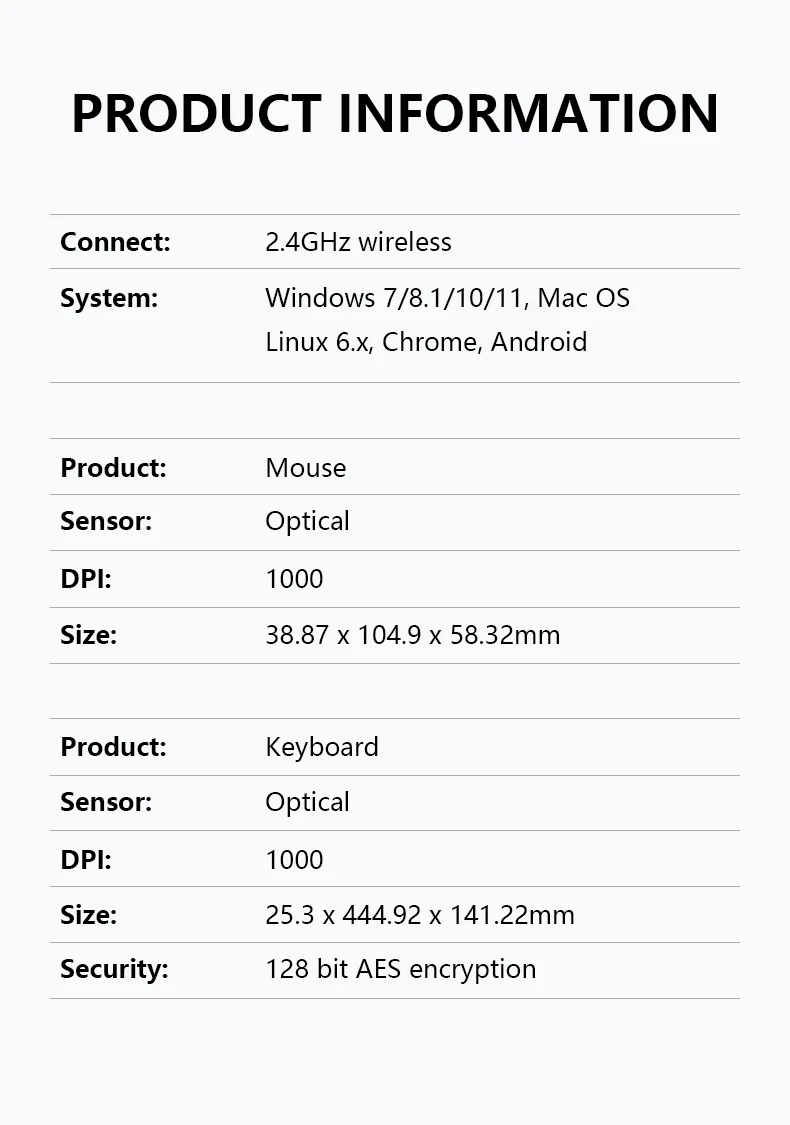Viewport: 790px width, 1125px height.
Task: Click the Keyboard product value
Action: pyautogui.click(x=321, y=747)
